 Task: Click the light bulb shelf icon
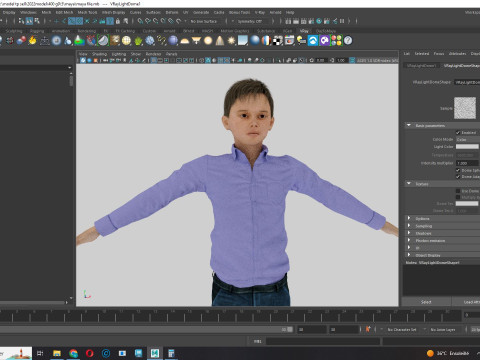(301, 41)
